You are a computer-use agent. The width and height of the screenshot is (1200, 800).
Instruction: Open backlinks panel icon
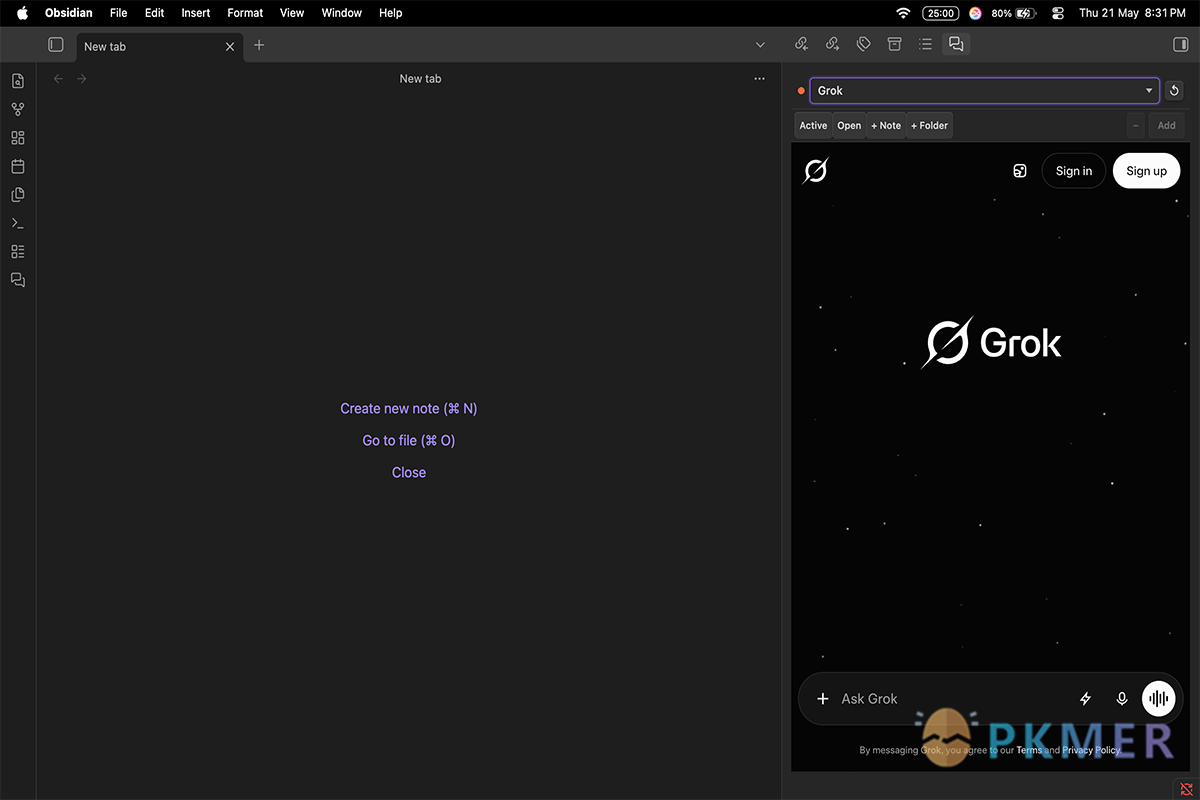tap(801, 44)
